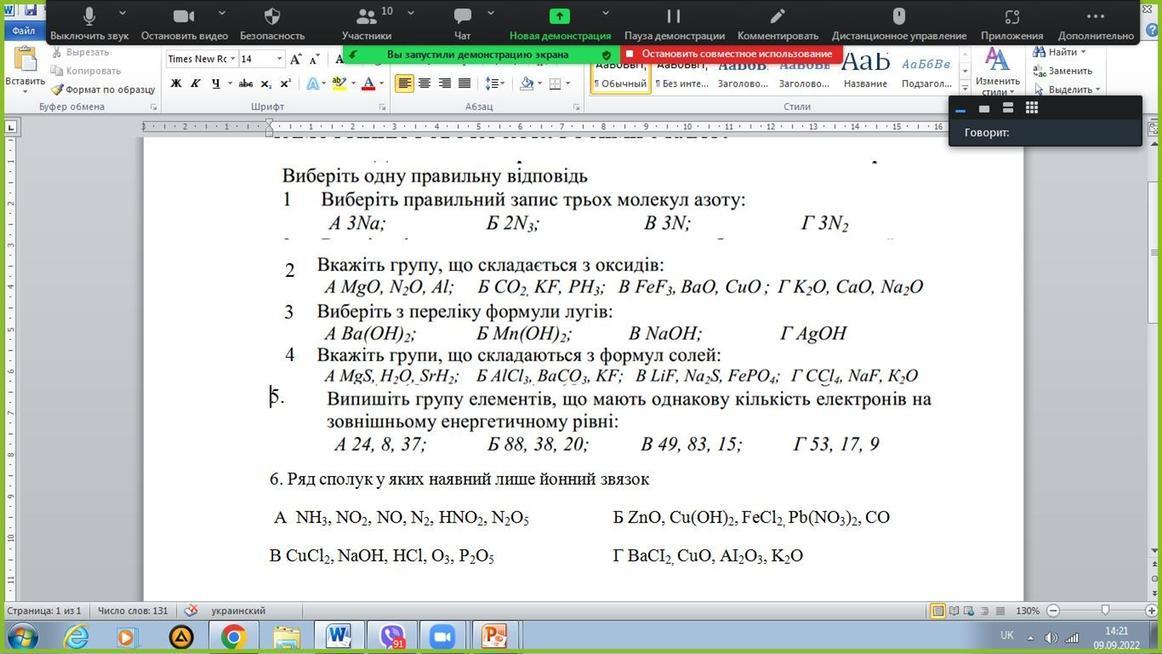Center align text
The image size is (1162, 654).
pos(425,83)
